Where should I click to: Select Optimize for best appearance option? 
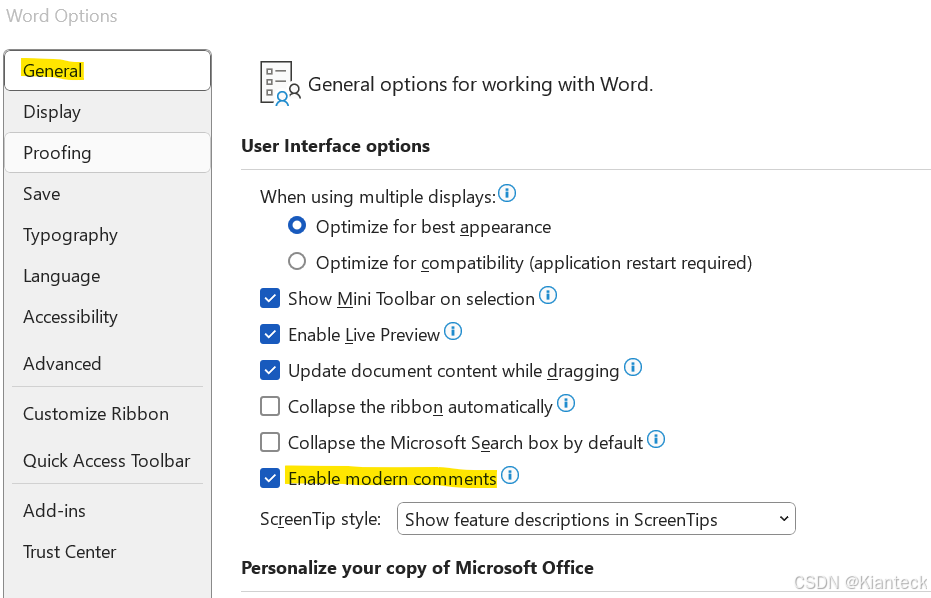coord(297,226)
